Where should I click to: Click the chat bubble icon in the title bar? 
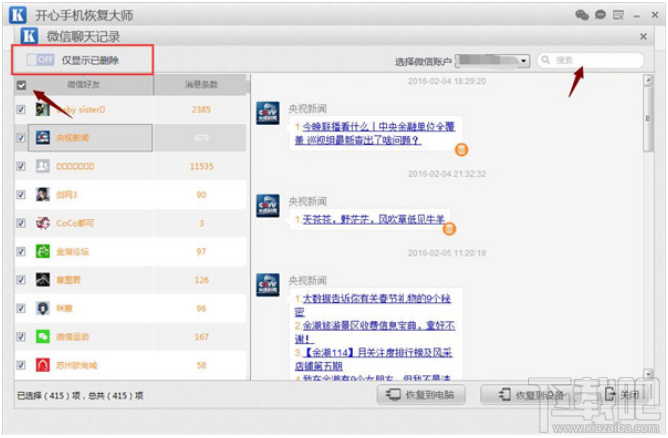[601, 15]
